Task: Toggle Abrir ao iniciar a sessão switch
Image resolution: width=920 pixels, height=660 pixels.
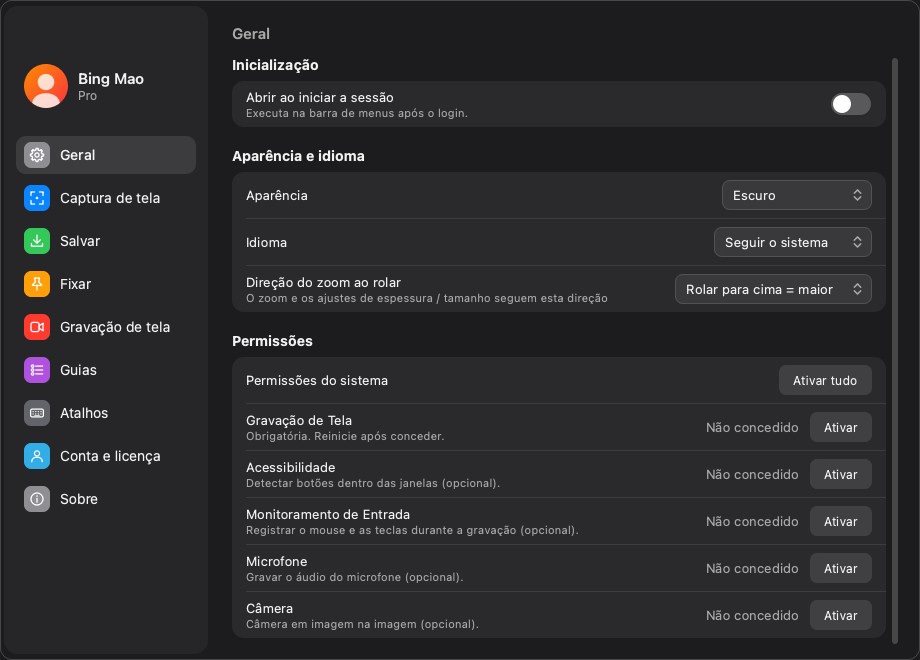Action: [x=851, y=104]
